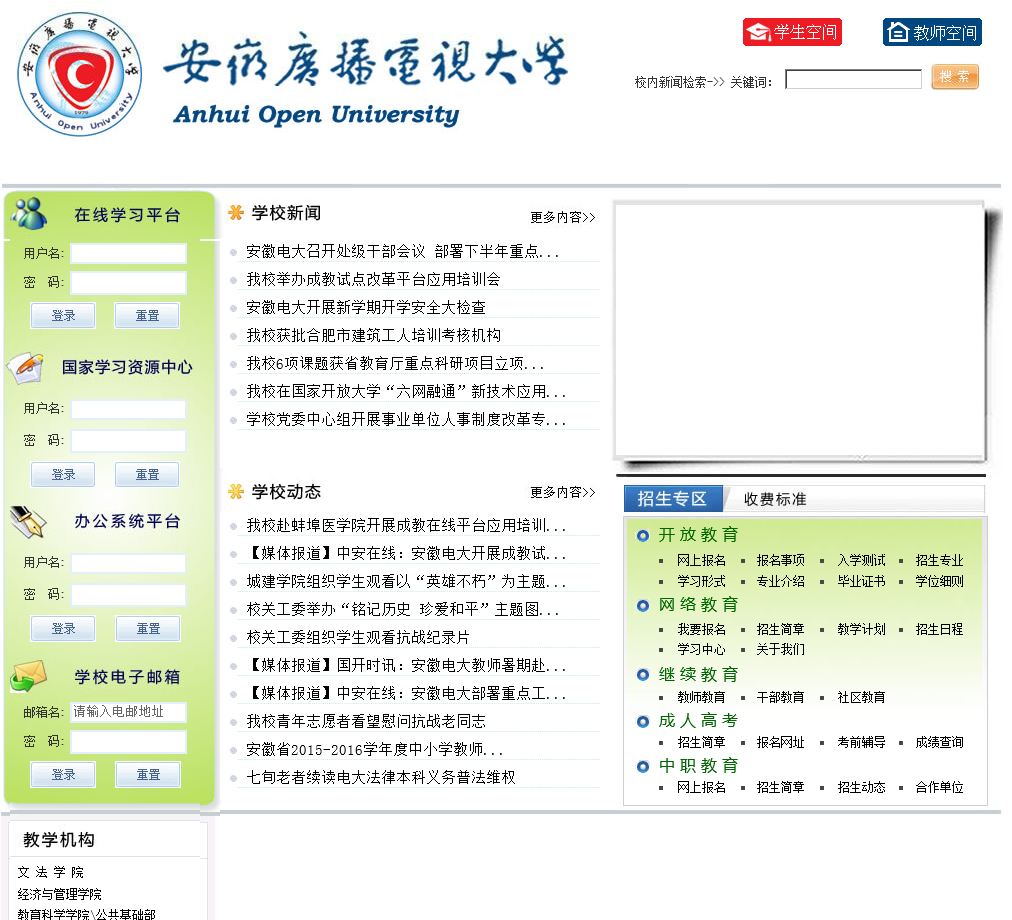
Task: Click the blue bullet beside 继续教育
Action: click(x=643, y=675)
